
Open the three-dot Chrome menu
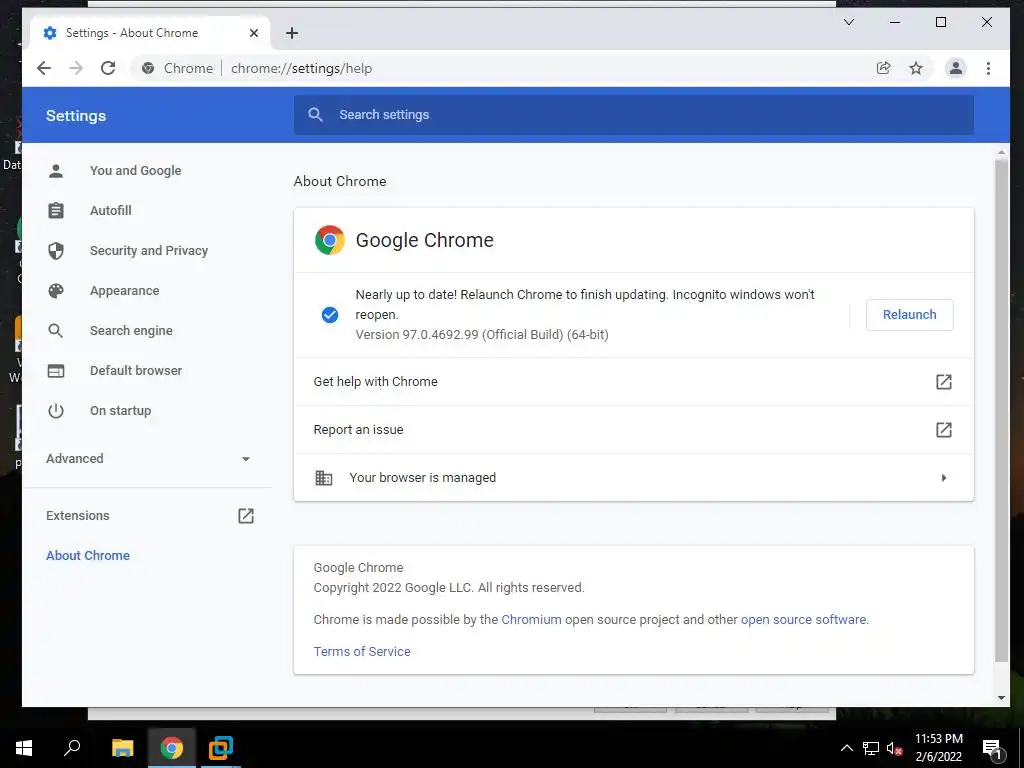click(988, 68)
